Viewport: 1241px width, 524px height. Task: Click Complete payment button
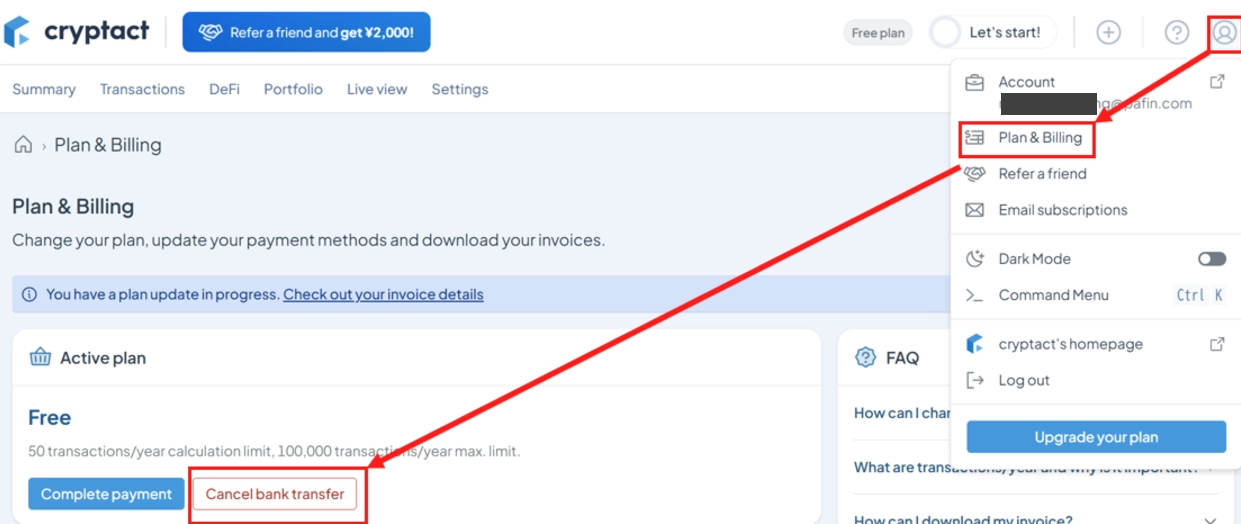tap(107, 494)
